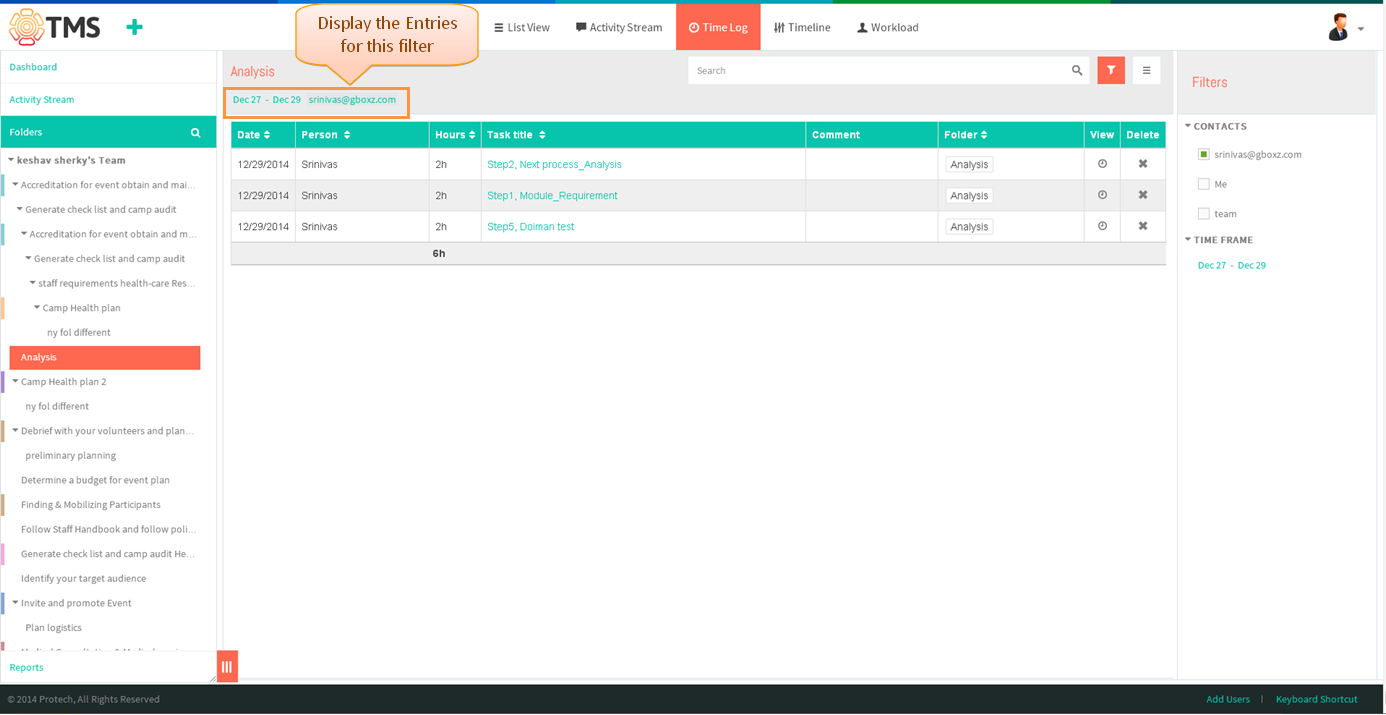Open the TMS logo home
This screenshot has height=715, width=1386.
[x=55, y=27]
